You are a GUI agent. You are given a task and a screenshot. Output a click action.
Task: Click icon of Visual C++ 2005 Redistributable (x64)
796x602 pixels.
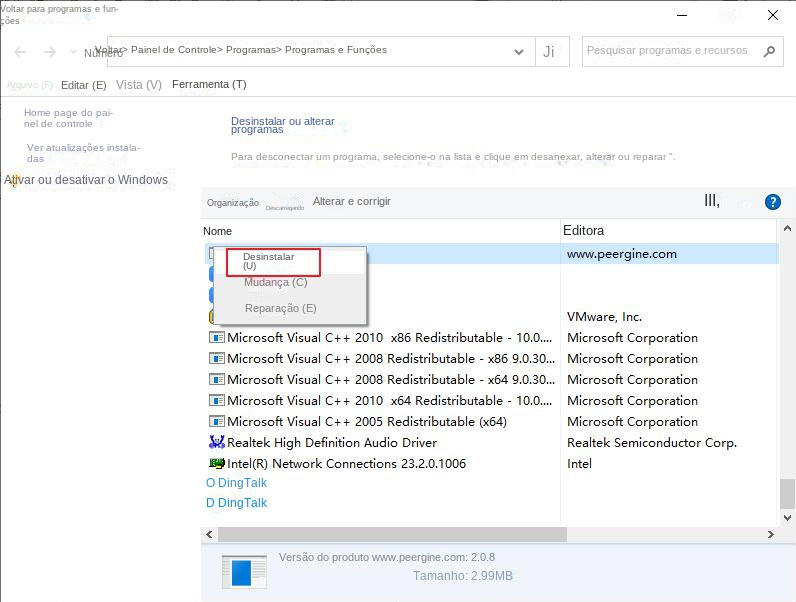[x=217, y=421]
